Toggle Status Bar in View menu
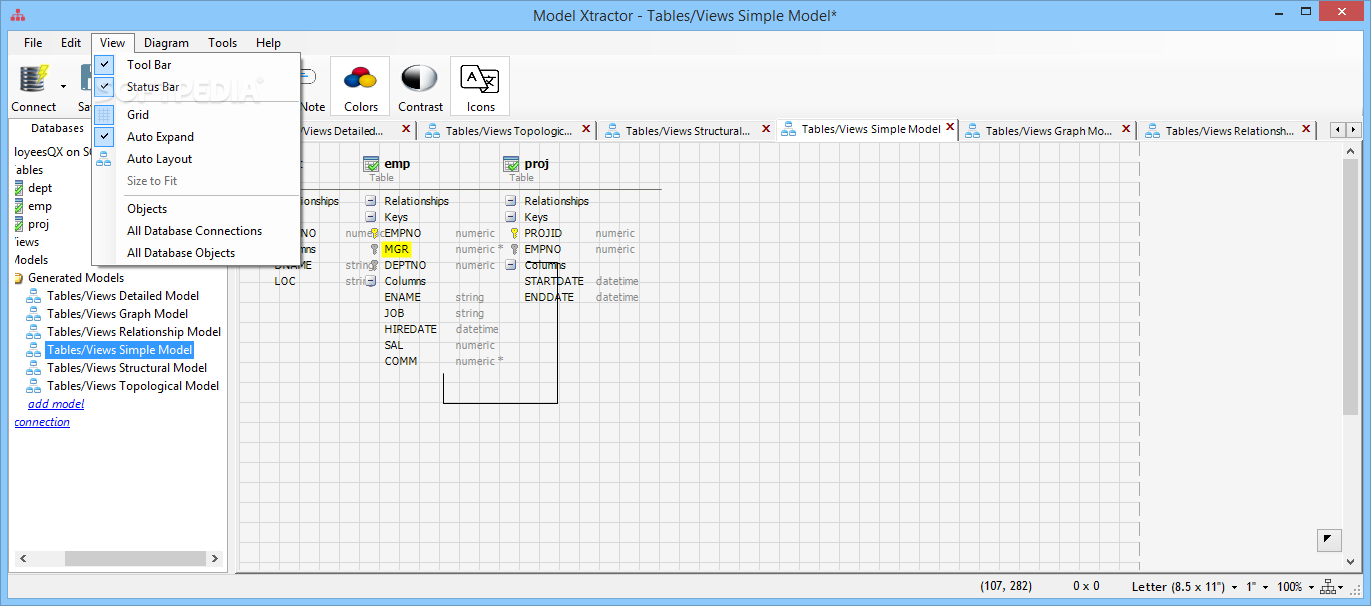1371x606 pixels. click(x=196, y=87)
